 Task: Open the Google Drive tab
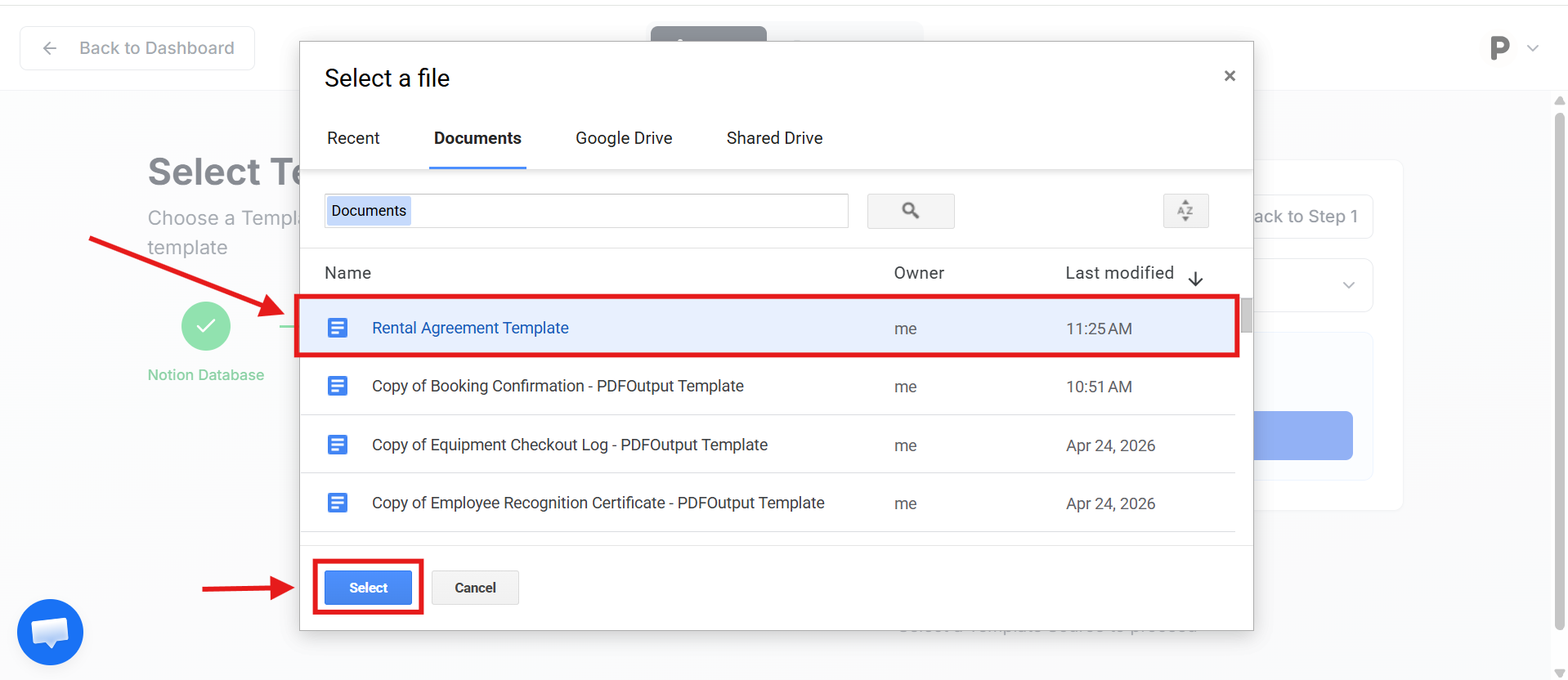pos(624,138)
